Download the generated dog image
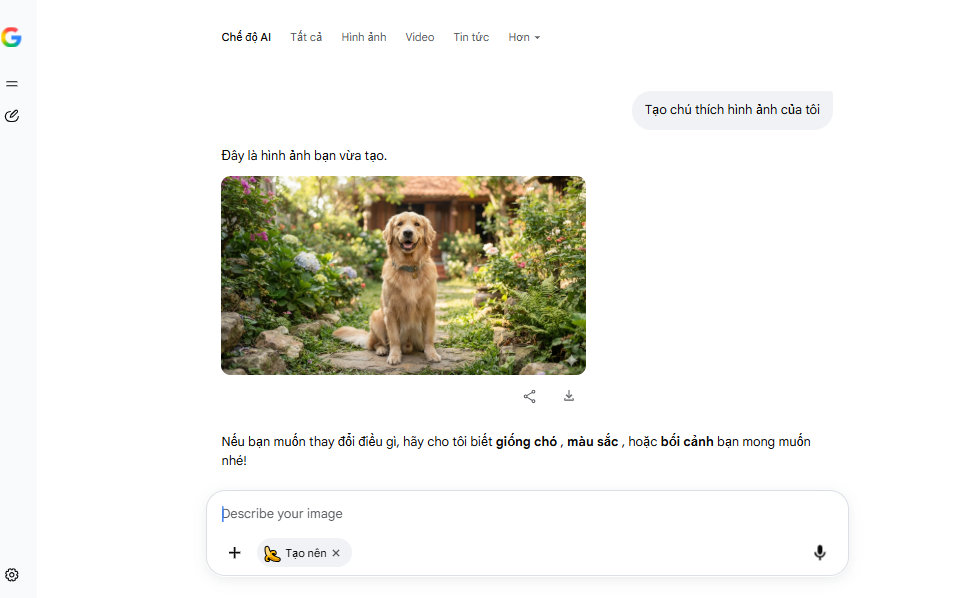972x598 pixels. pos(568,396)
